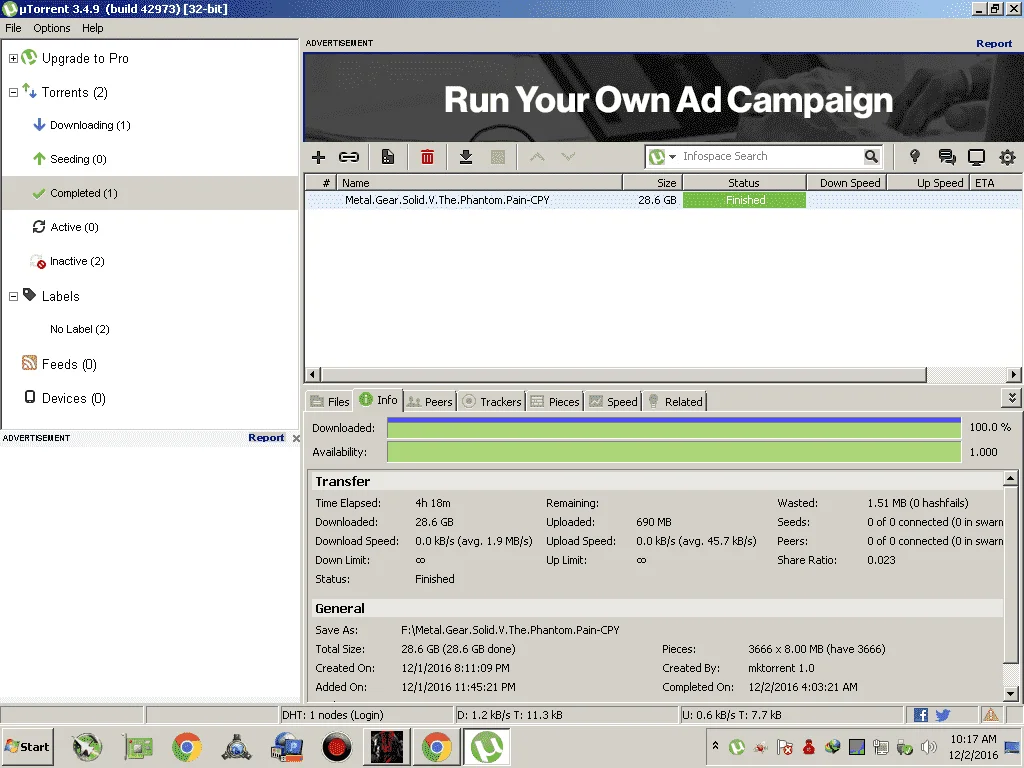
Task: Open the File menu
Action: 13,28
